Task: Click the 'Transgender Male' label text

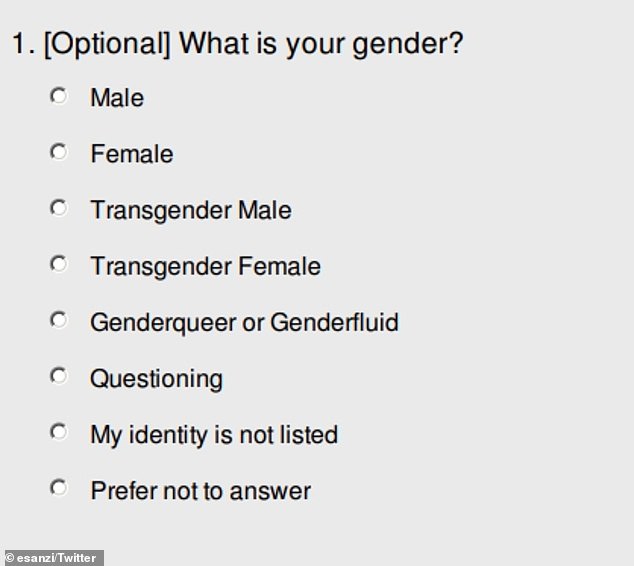Action: point(191,211)
